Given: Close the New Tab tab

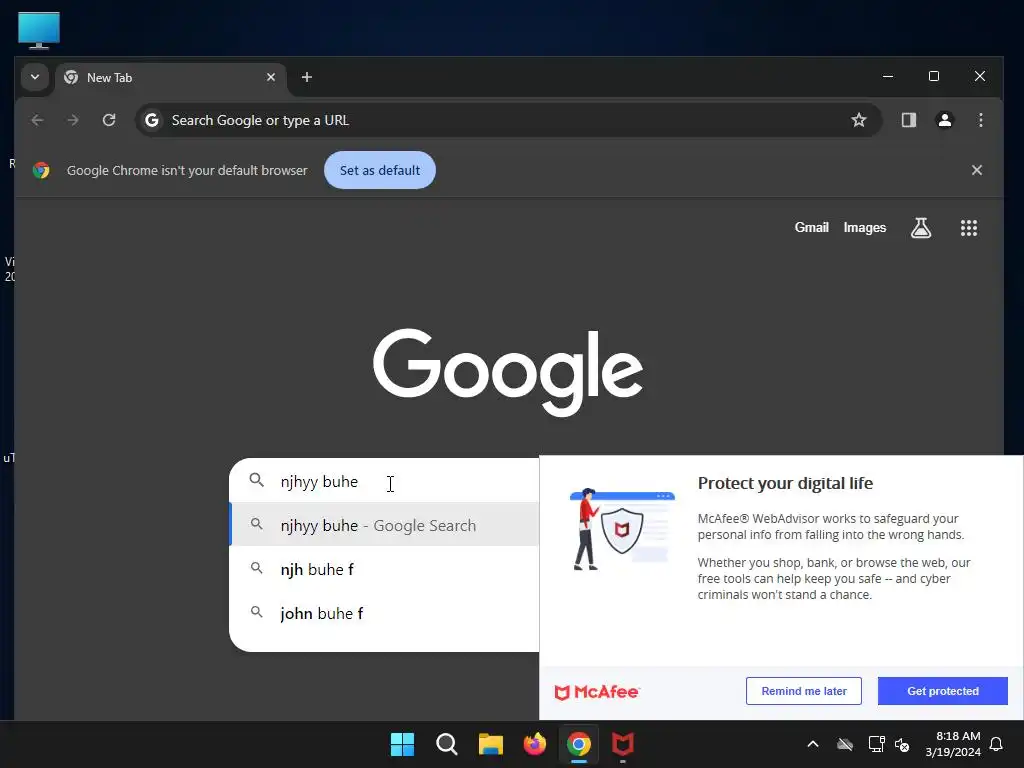Looking at the screenshot, I should (x=271, y=78).
